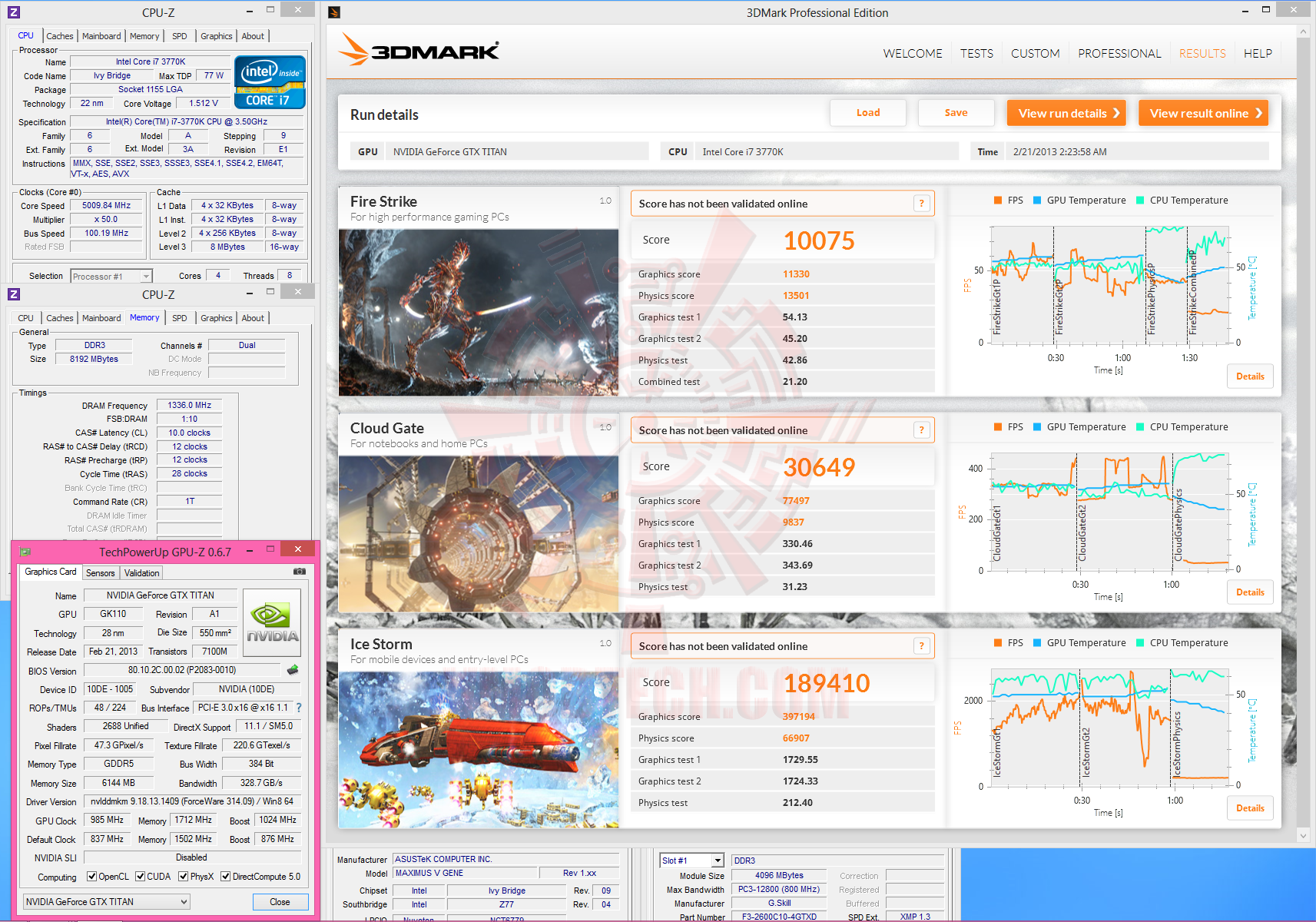1316x922 pixels.
Task: Click CPU Temperature legend swatch for Ice Storm
Action: (x=1140, y=643)
